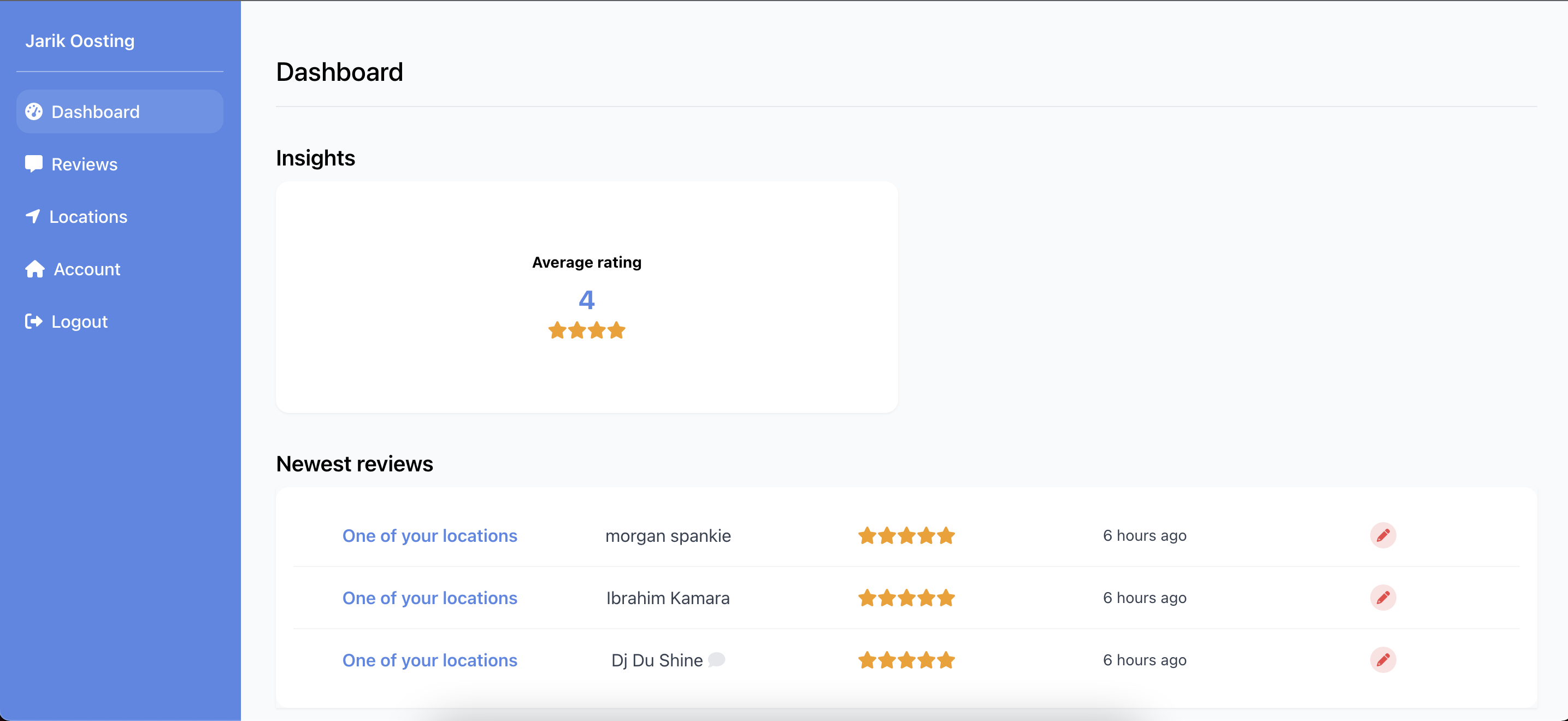Click the Reviews chat bubble icon
The width and height of the screenshot is (1568, 721).
point(33,164)
